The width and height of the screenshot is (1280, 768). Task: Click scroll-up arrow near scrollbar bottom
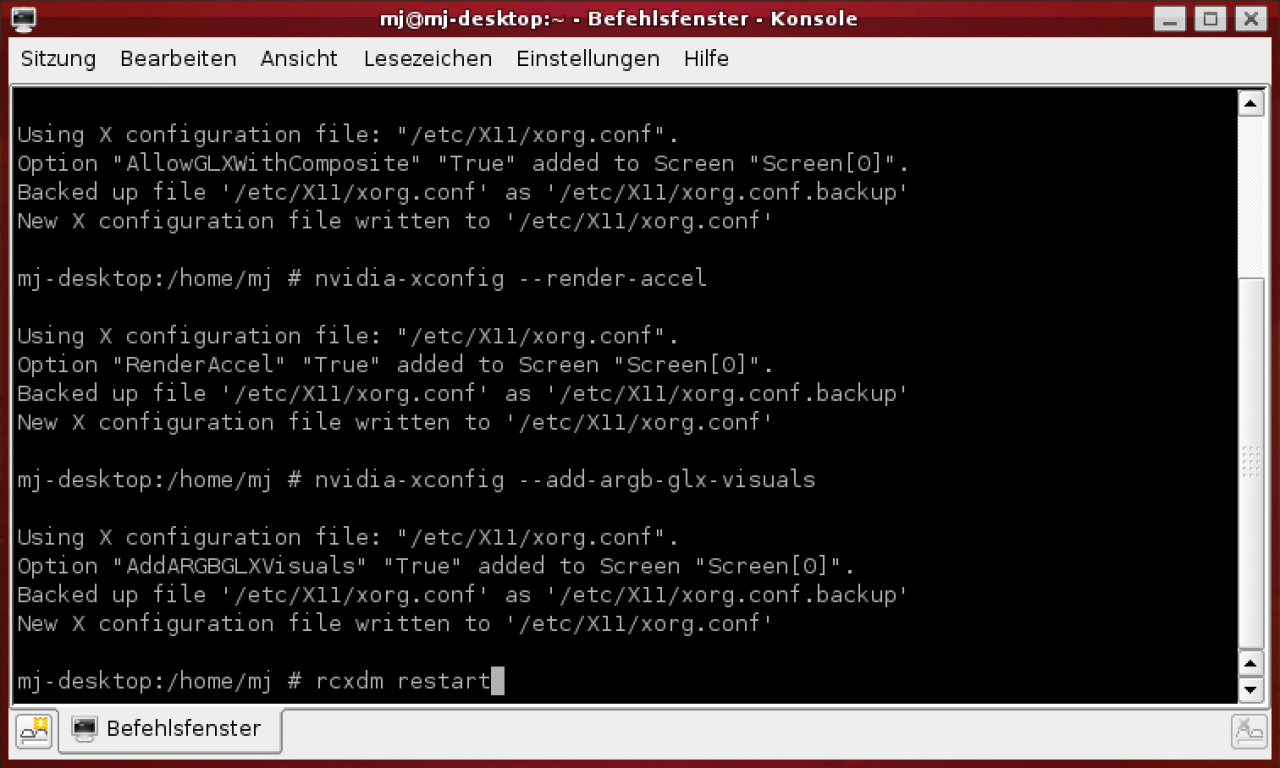1251,663
